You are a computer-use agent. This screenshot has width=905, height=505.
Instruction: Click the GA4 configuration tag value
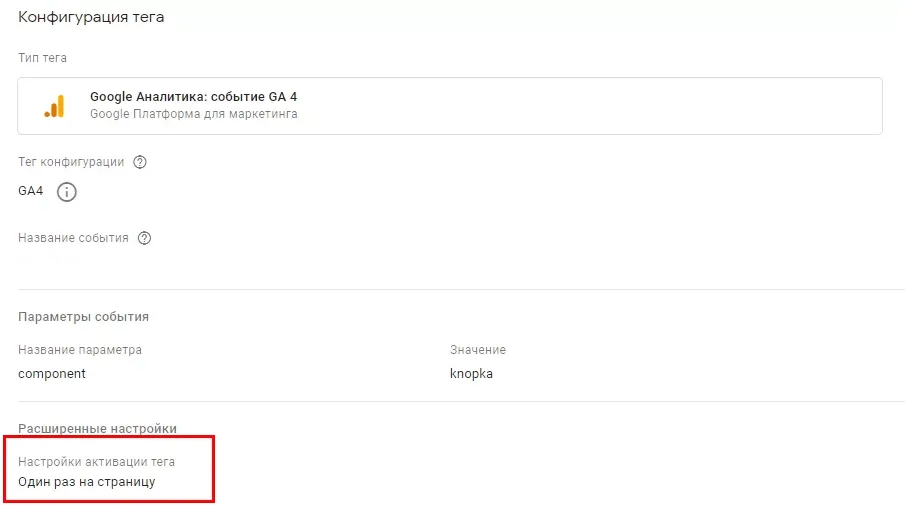[x=31, y=191]
